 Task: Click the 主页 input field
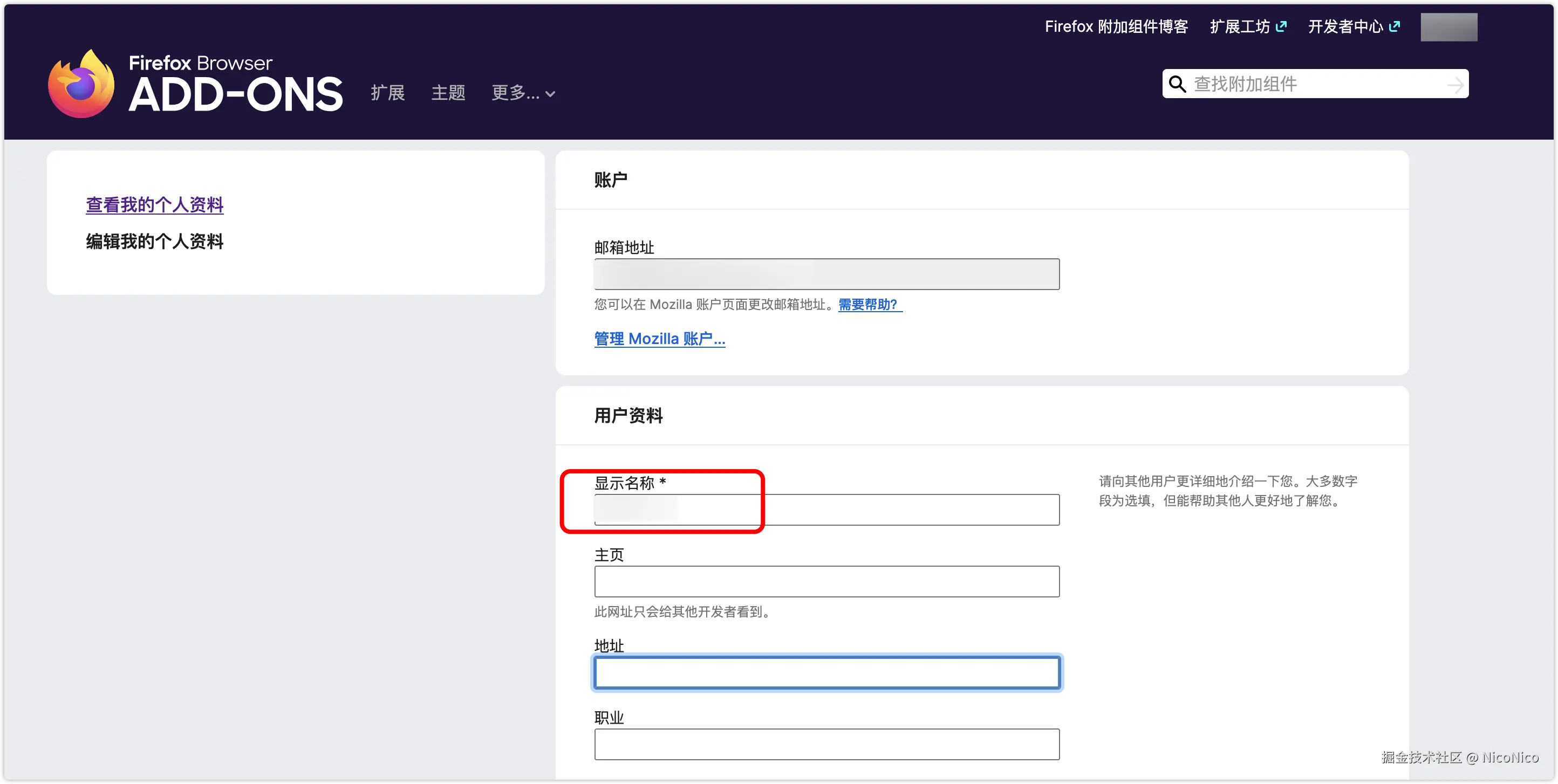click(x=826, y=581)
